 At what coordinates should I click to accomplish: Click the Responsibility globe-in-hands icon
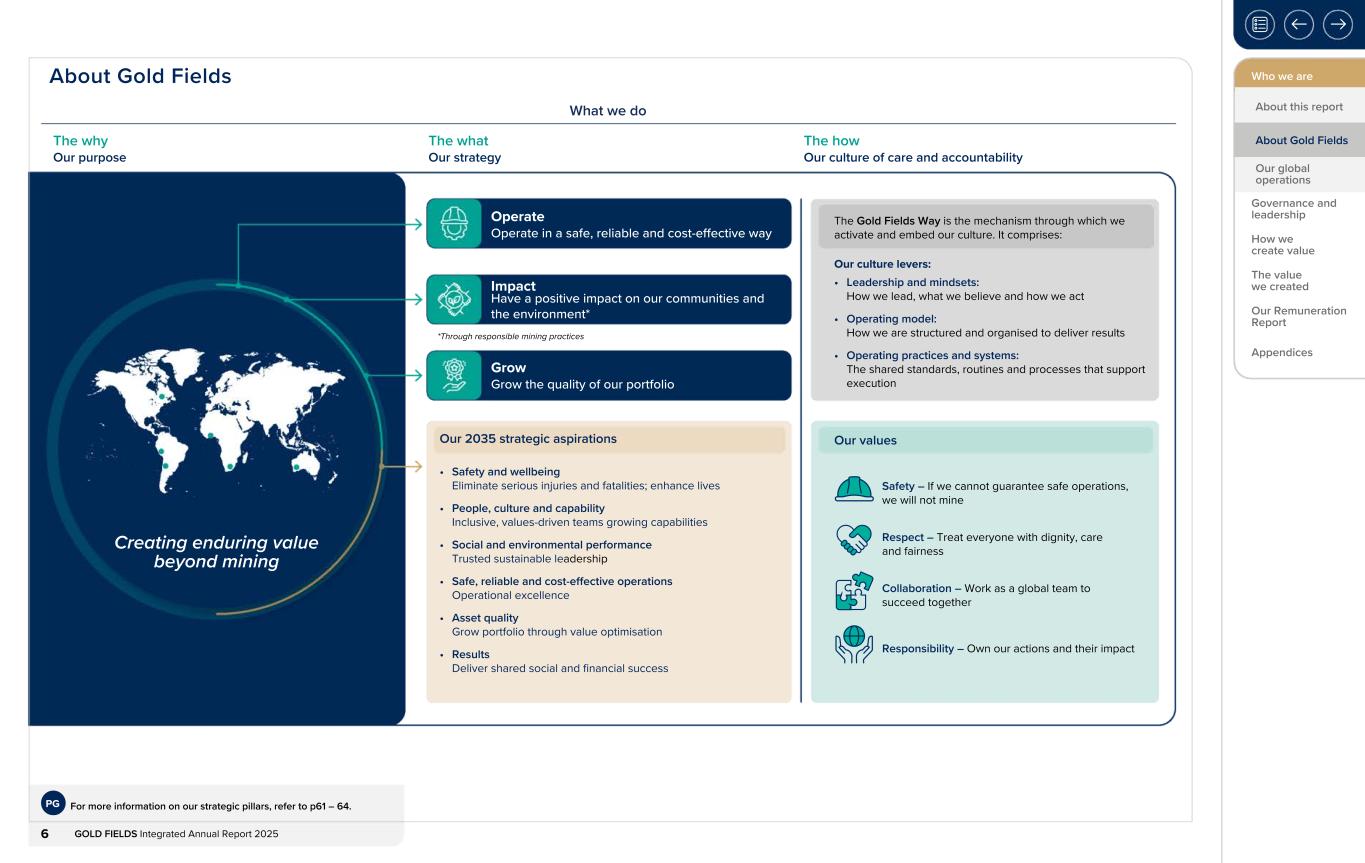click(x=852, y=646)
